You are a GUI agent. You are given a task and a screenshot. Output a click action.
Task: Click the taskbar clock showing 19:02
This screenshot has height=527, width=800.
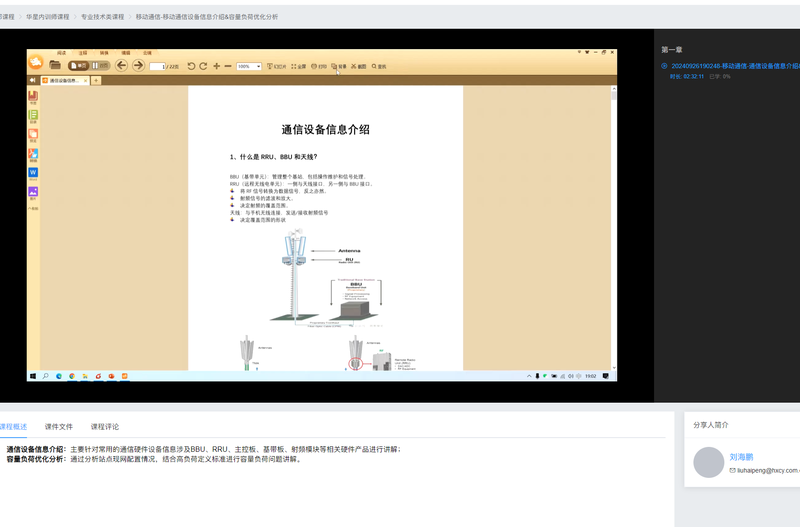(590, 376)
